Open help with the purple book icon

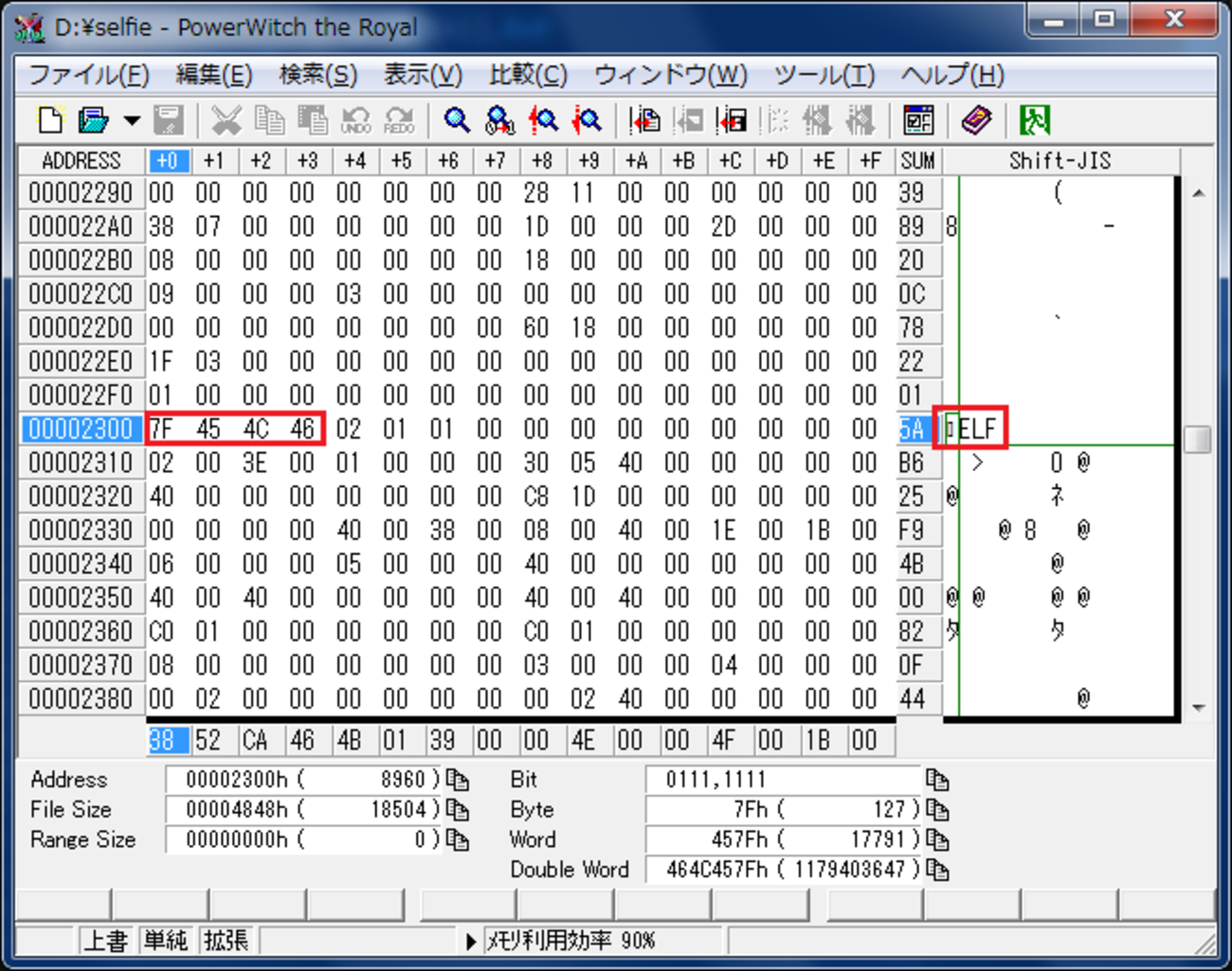click(x=976, y=120)
